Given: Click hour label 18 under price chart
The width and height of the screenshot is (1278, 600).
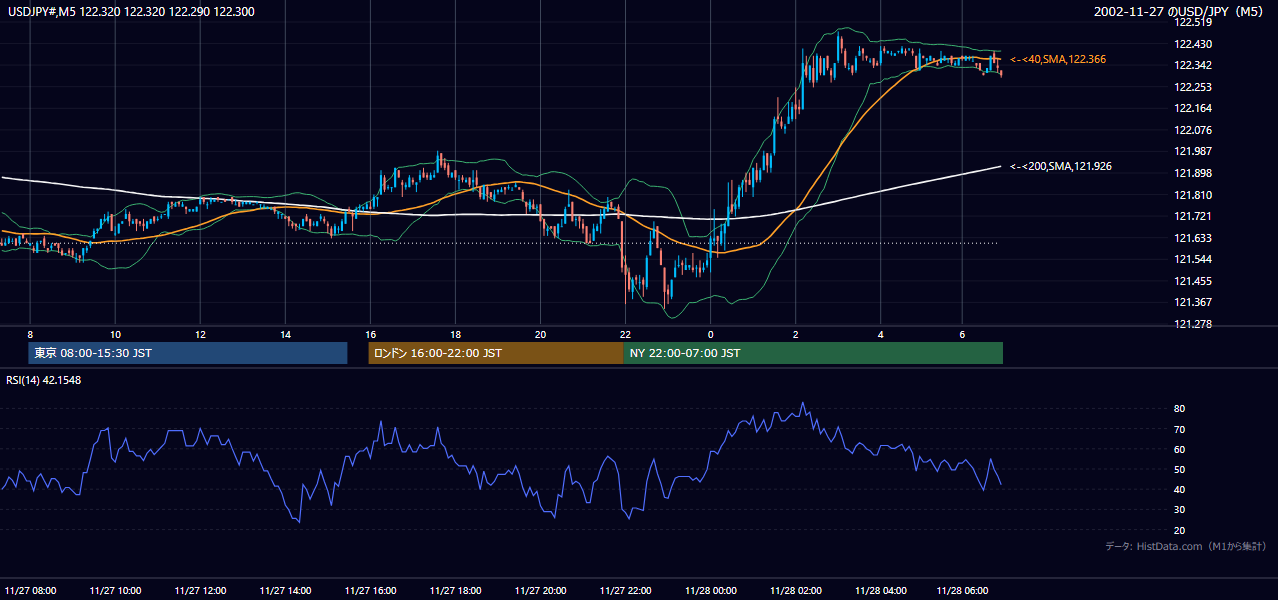Looking at the screenshot, I should [455, 334].
